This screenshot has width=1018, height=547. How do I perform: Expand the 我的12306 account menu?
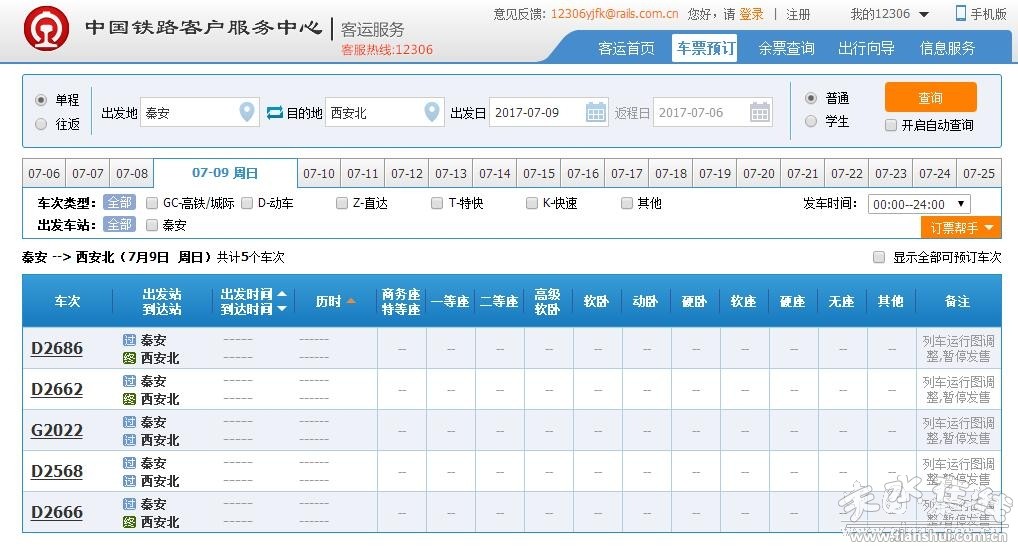pyautogui.click(x=890, y=14)
